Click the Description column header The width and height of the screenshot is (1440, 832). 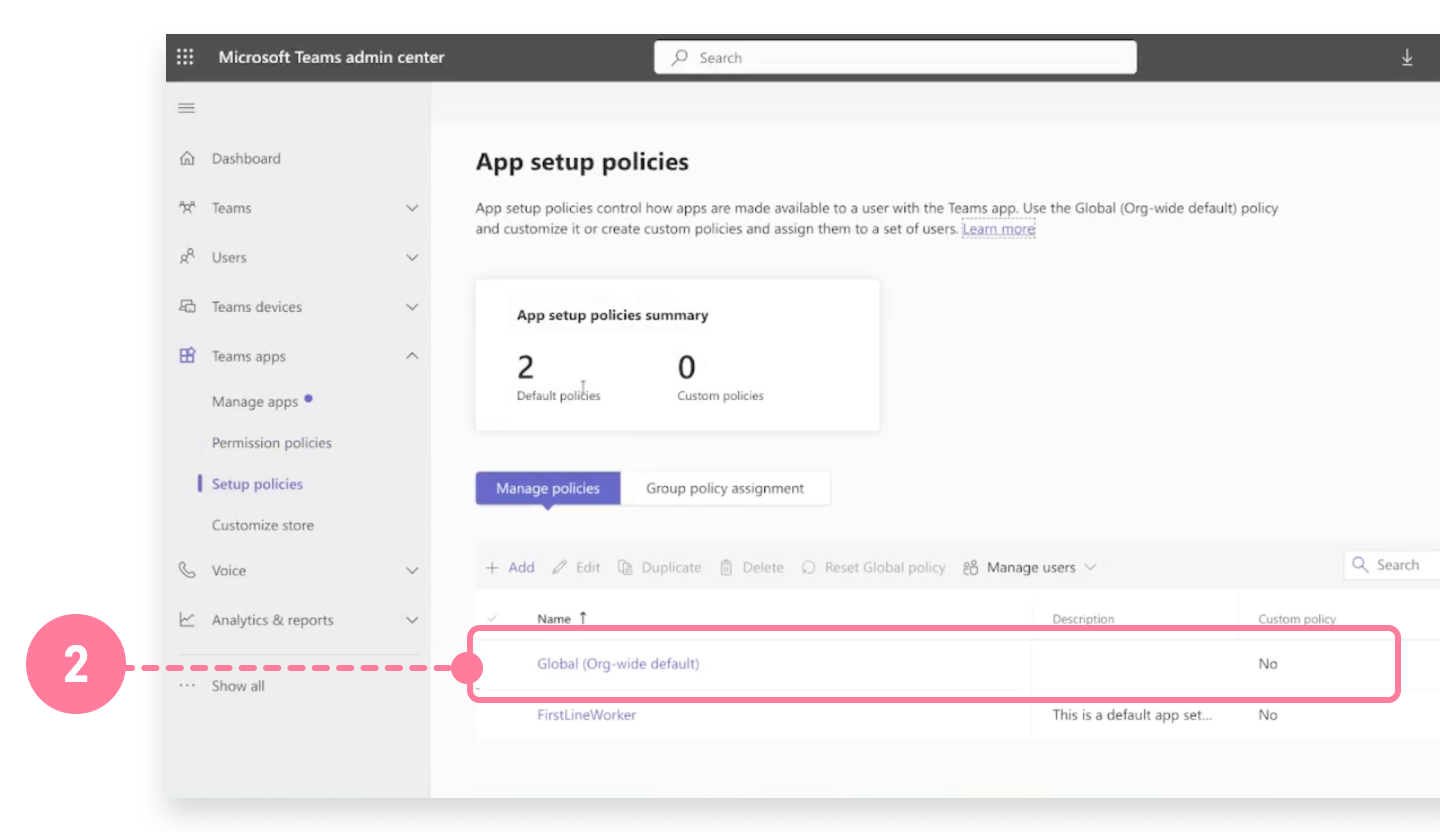click(x=1083, y=619)
